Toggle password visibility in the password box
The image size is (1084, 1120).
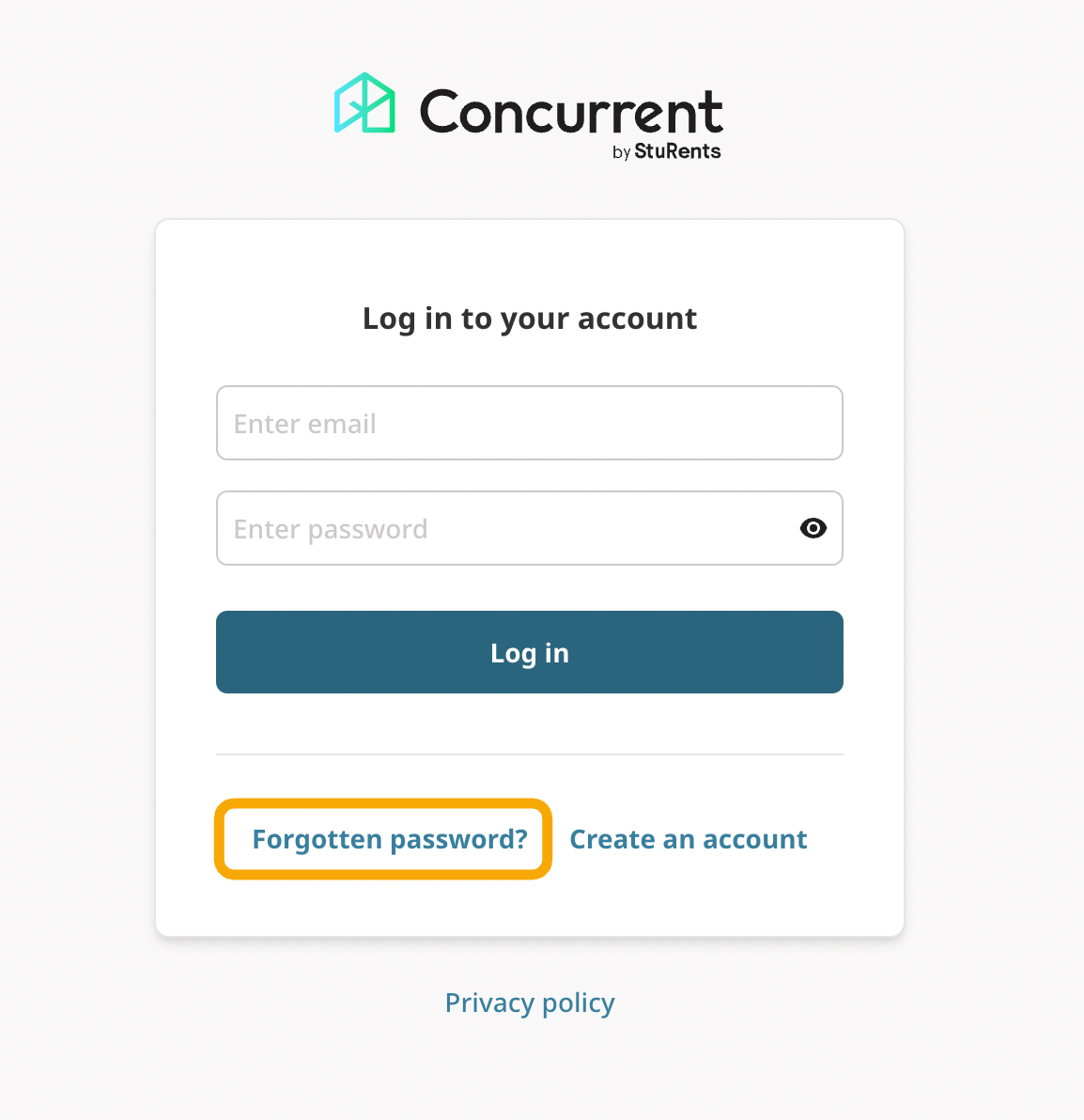click(x=813, y=528)
